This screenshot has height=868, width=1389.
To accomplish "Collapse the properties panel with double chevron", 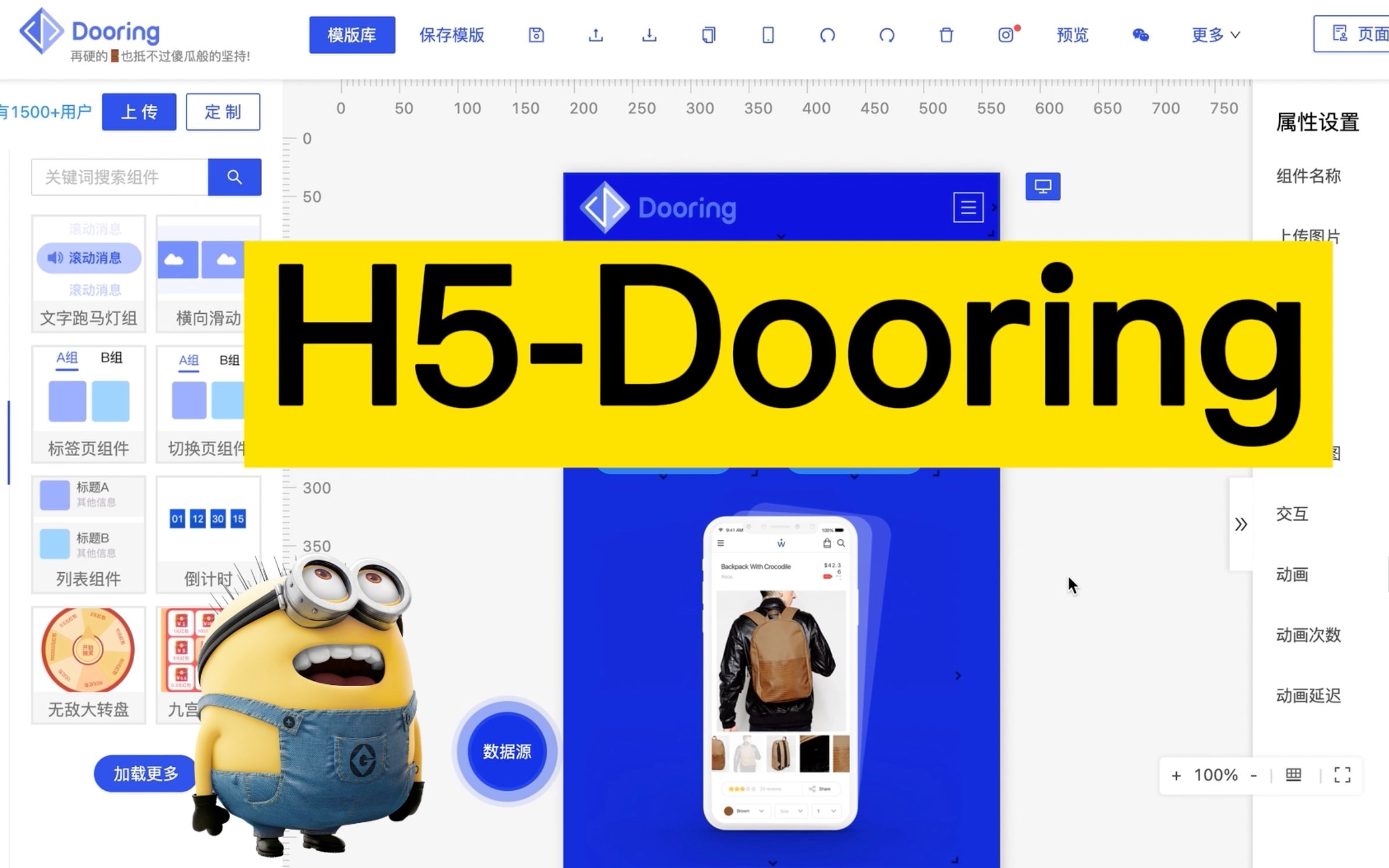I will pos(1241,524).
